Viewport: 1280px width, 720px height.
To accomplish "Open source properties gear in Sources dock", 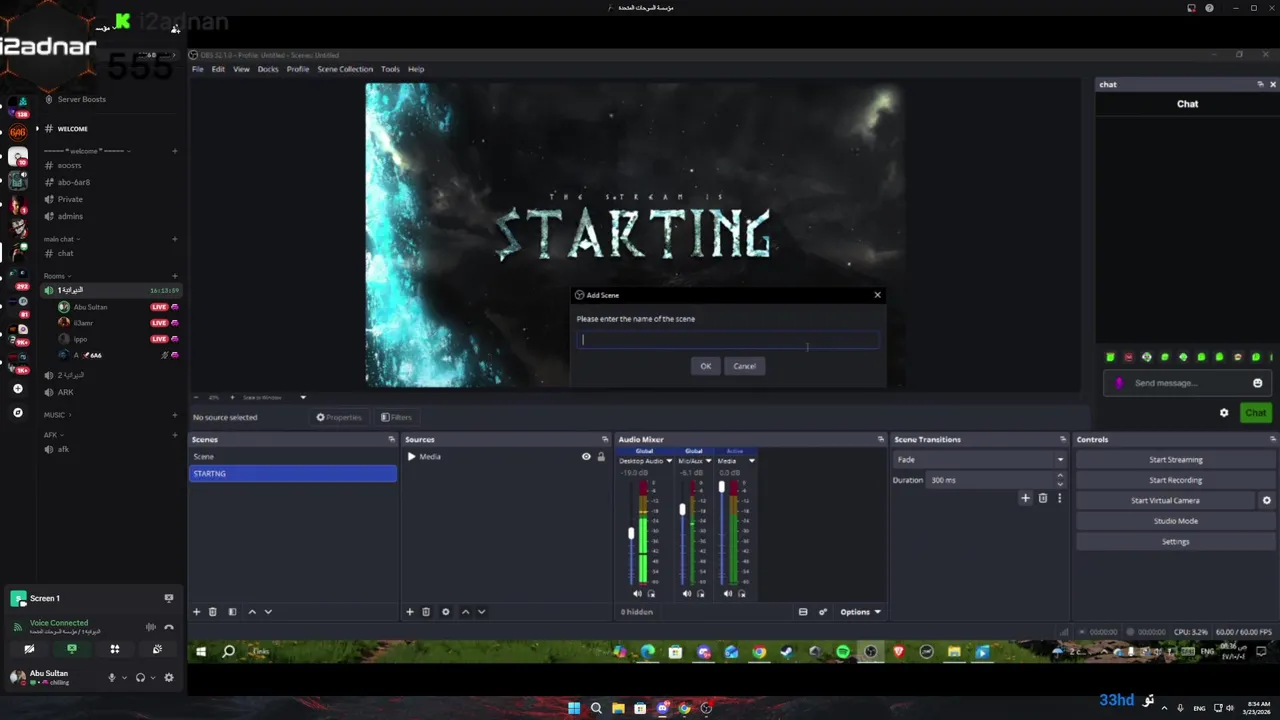I will tap(446, 612).
